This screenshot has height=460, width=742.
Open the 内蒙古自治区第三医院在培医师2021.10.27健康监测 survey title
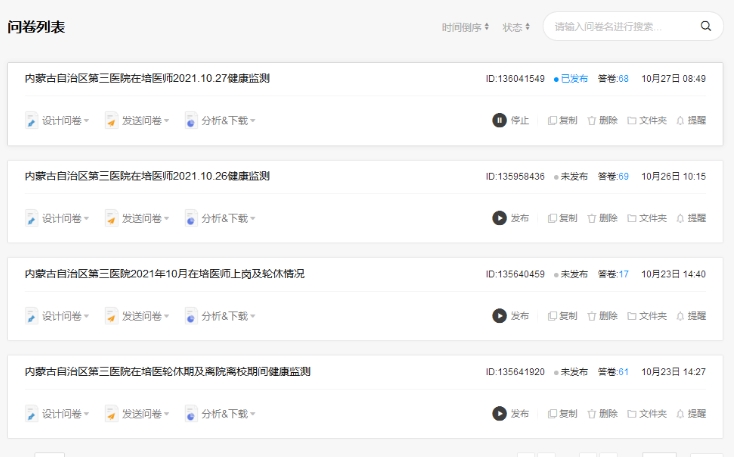click(147, 78)
